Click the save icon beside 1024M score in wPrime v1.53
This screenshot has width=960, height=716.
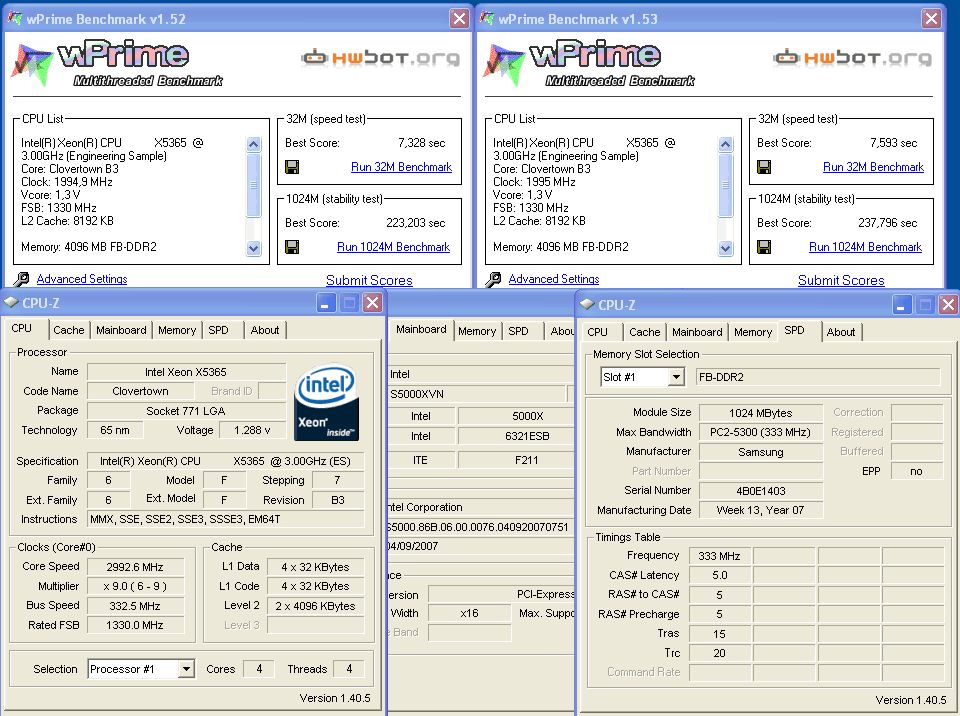coord(764,247)
